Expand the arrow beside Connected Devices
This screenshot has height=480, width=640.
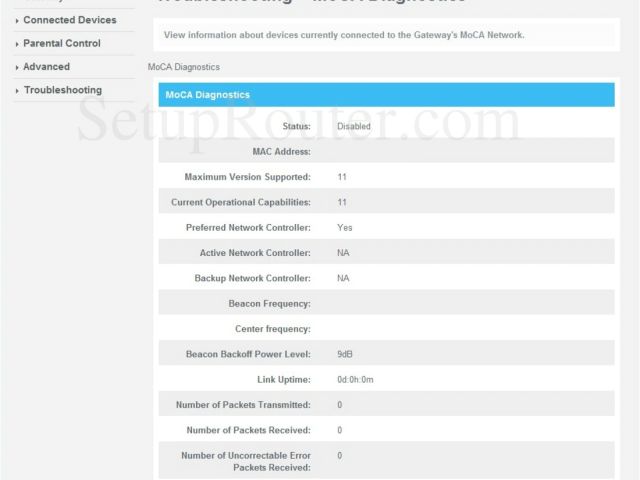[x=17, y=20]
